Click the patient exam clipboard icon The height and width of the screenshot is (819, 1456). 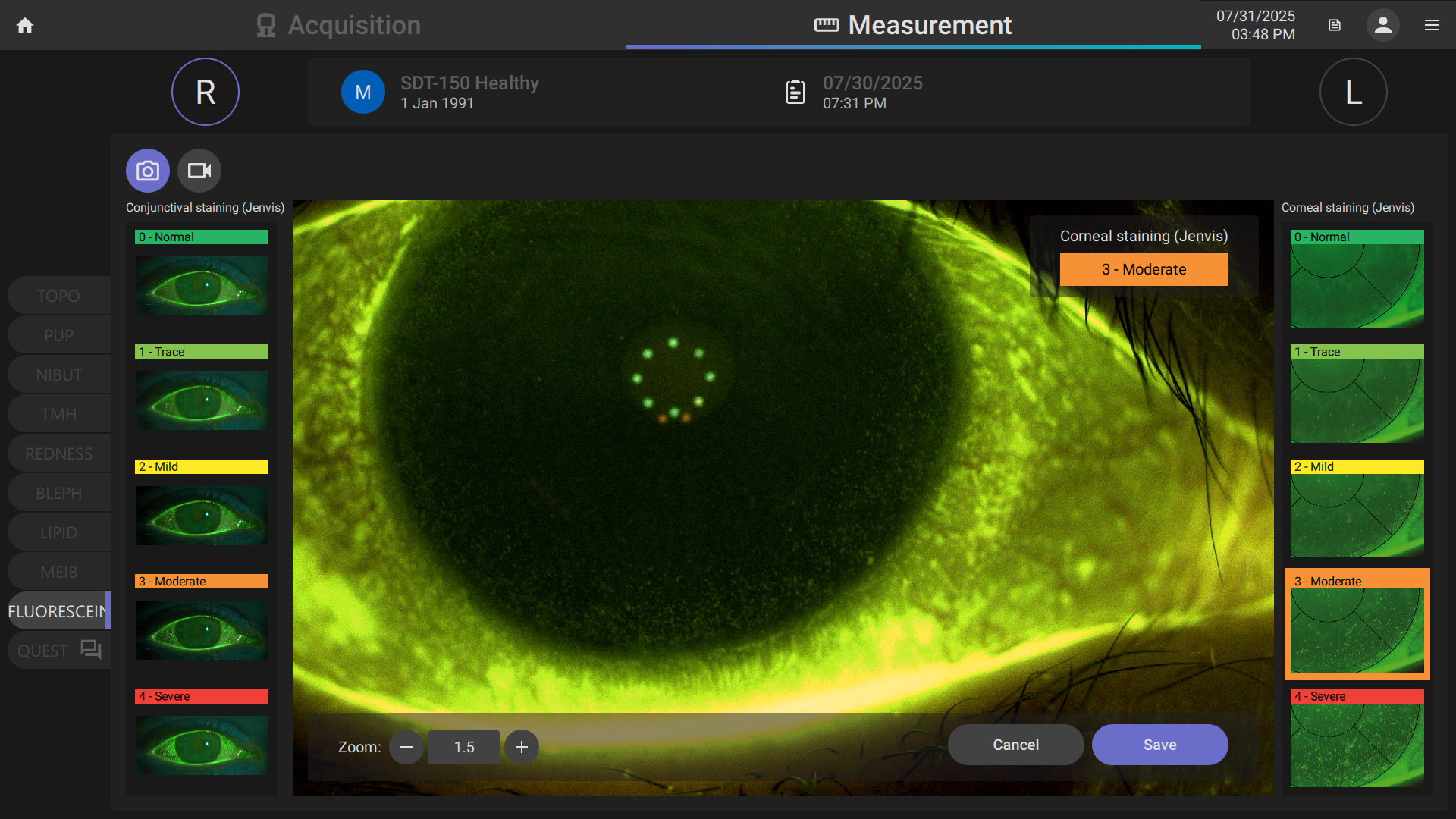tap(795, 91)
